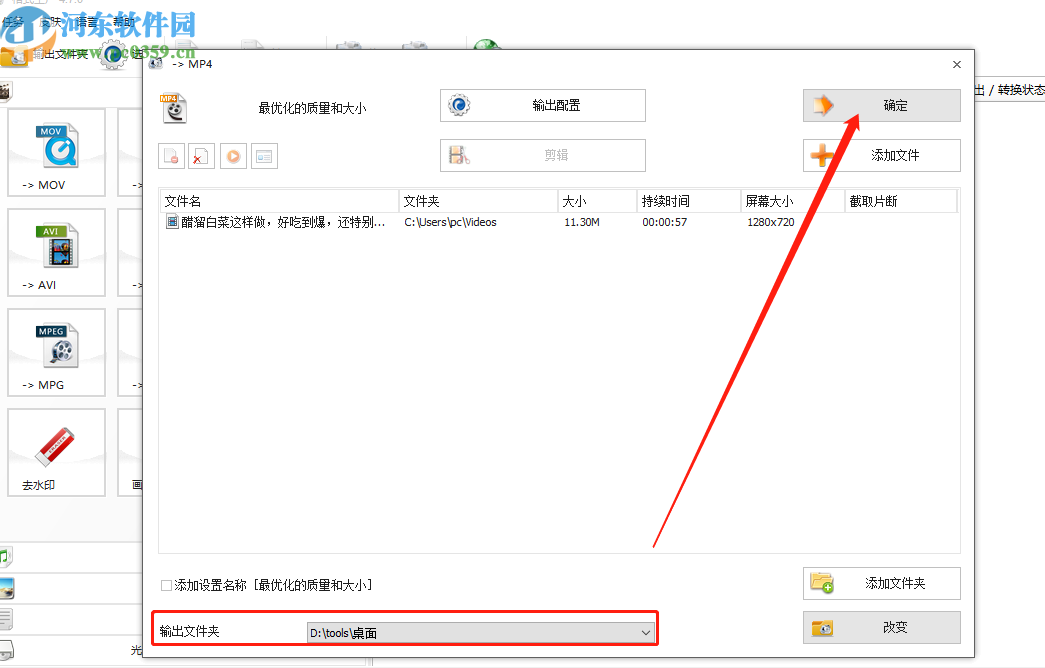The height and width of the screenshot is (668, 1045).
Task: Click 添加文件夹 (Add Folder) button
Action: (881, 583)
